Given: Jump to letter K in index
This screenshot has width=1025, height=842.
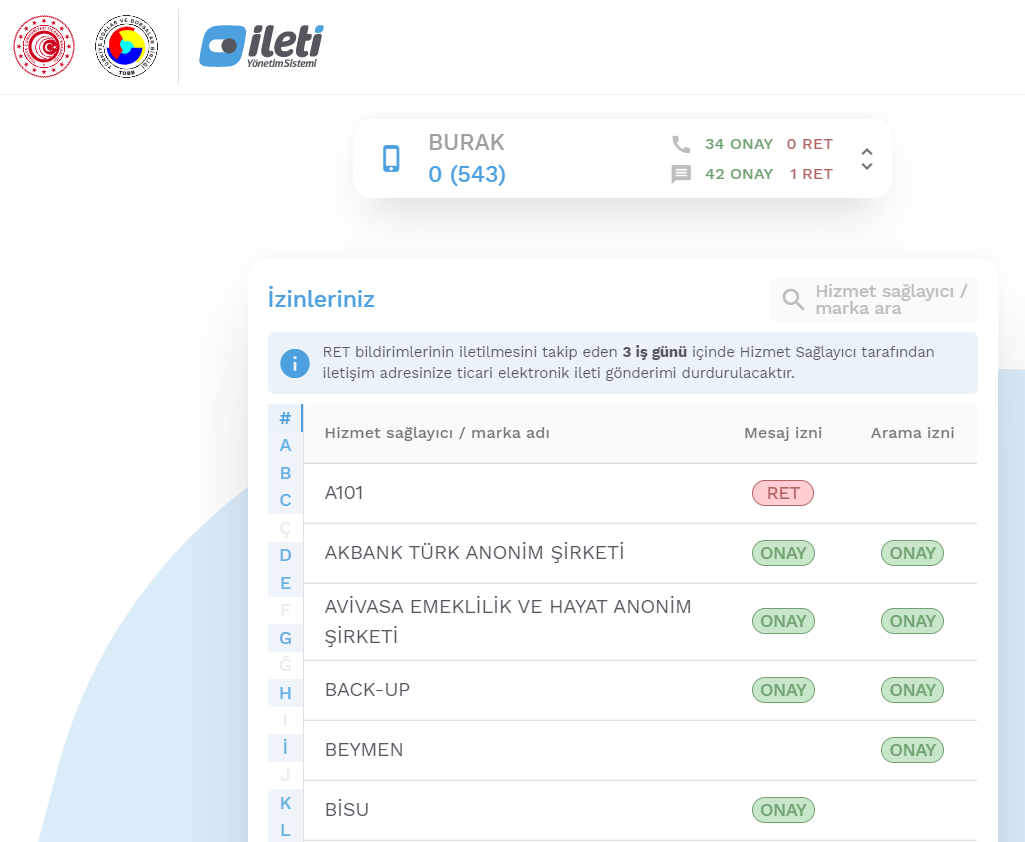Looking at the screenshot, I should tap(285, 803).
